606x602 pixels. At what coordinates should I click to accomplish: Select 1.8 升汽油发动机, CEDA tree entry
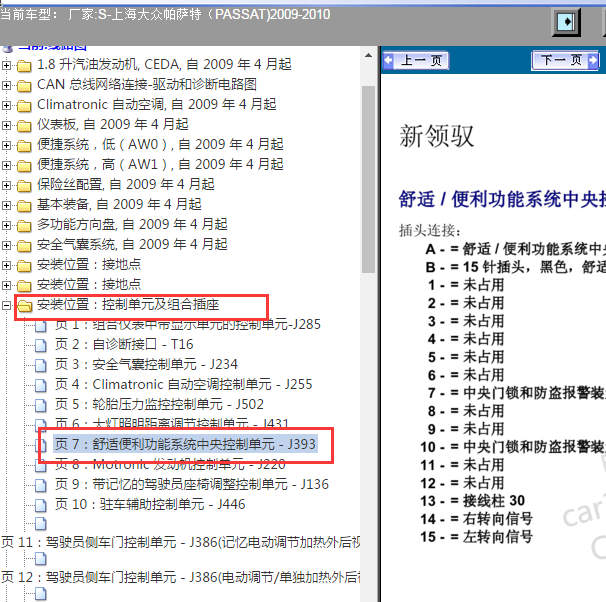pos(164,64)
